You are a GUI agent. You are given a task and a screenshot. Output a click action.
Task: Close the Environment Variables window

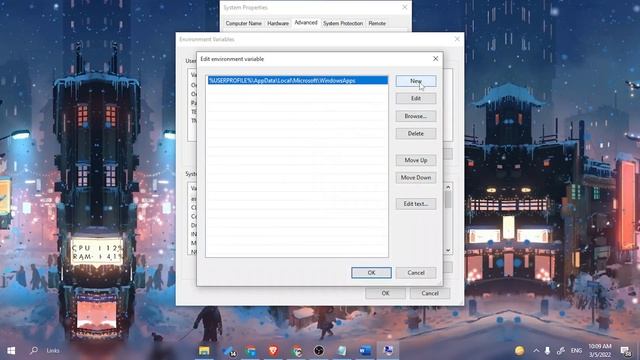coord(457,39)
